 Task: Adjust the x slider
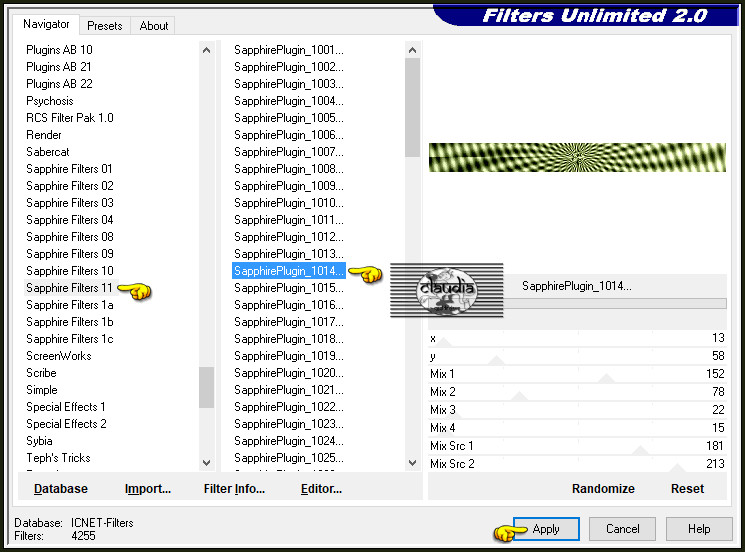coord(577,338)
